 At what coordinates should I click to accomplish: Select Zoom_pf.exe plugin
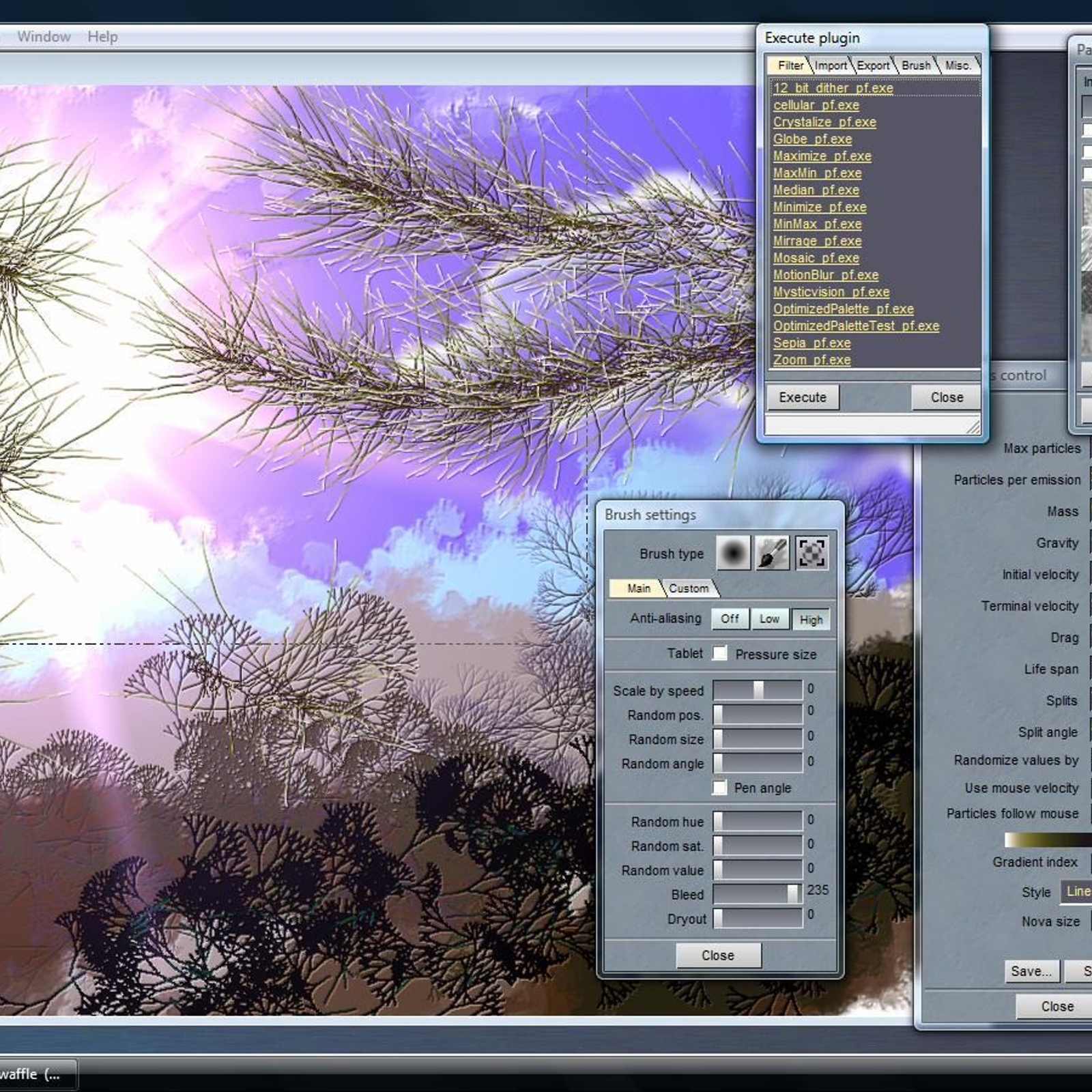point(811,360)
